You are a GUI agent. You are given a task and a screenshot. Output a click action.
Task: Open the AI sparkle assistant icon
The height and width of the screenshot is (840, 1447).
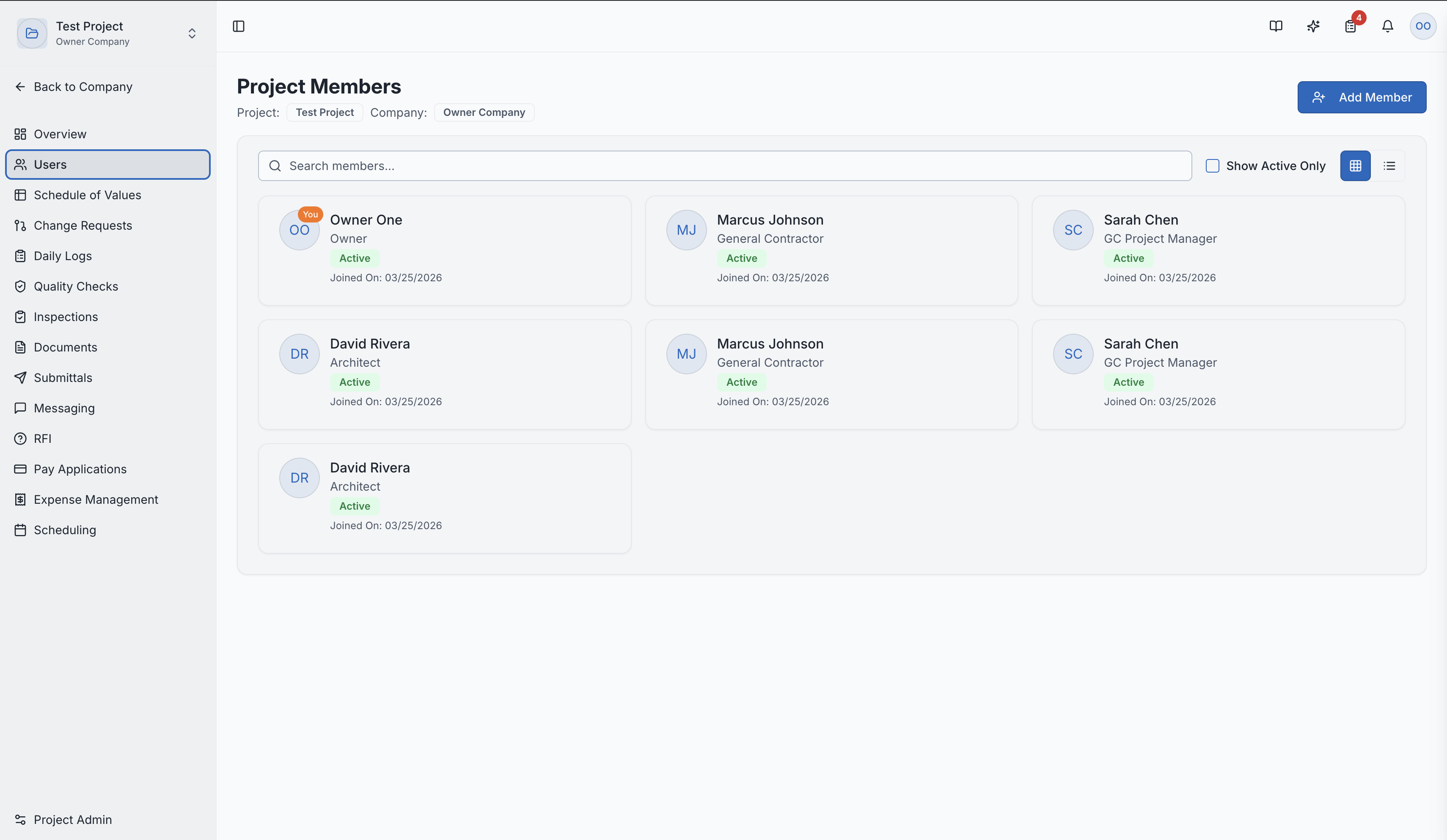point(1313,26)
